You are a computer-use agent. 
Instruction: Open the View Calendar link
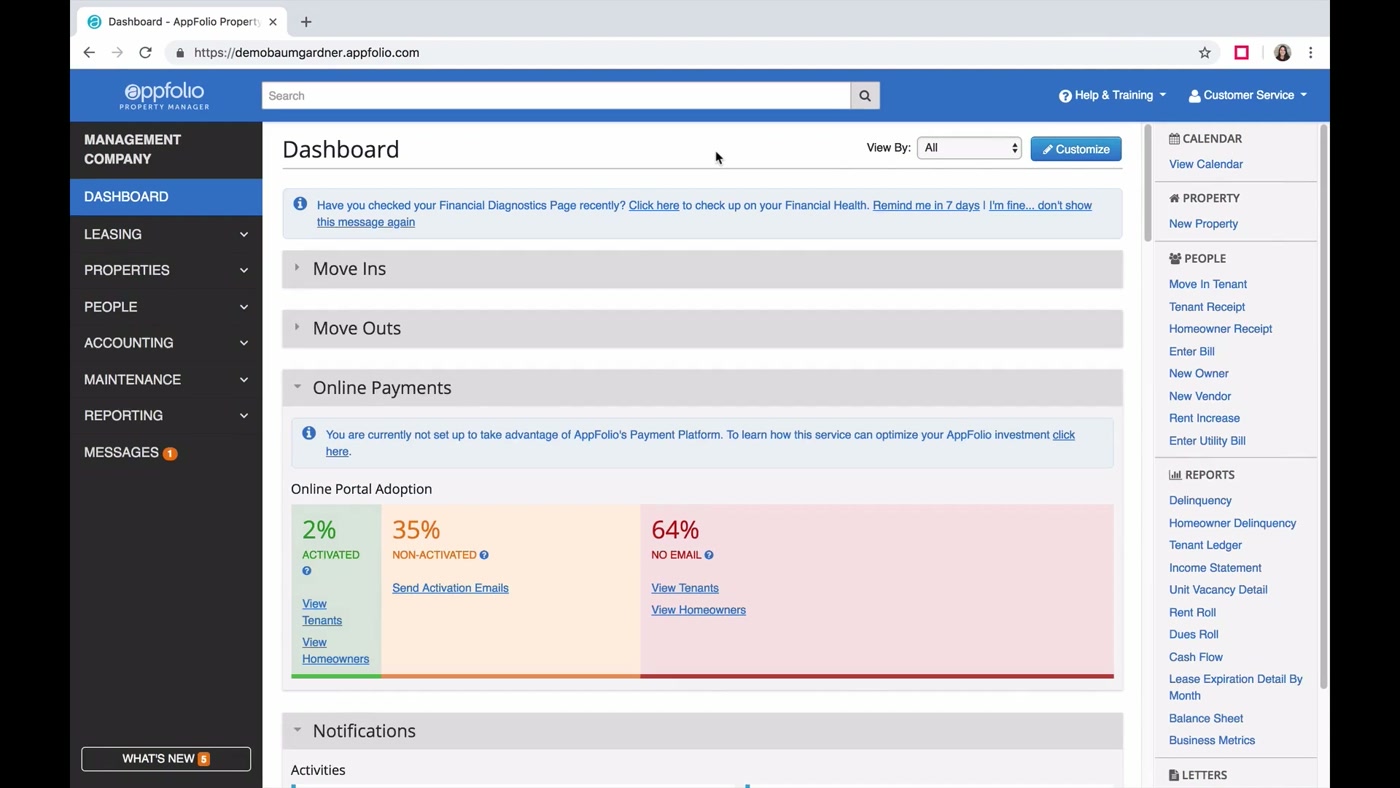(1206, 164)
